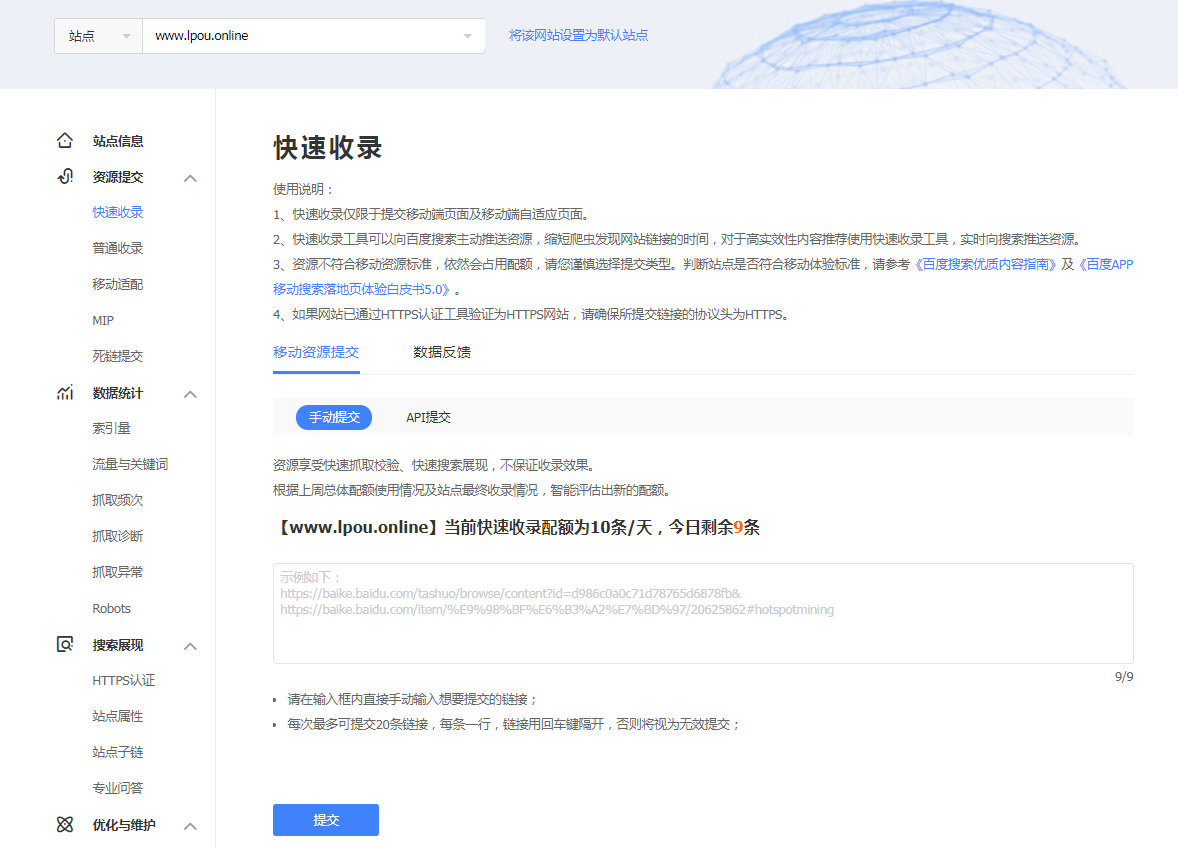Switch to the 数据反馈 tab
This screenshot has width=1178, height=848.
pos(442,352)
